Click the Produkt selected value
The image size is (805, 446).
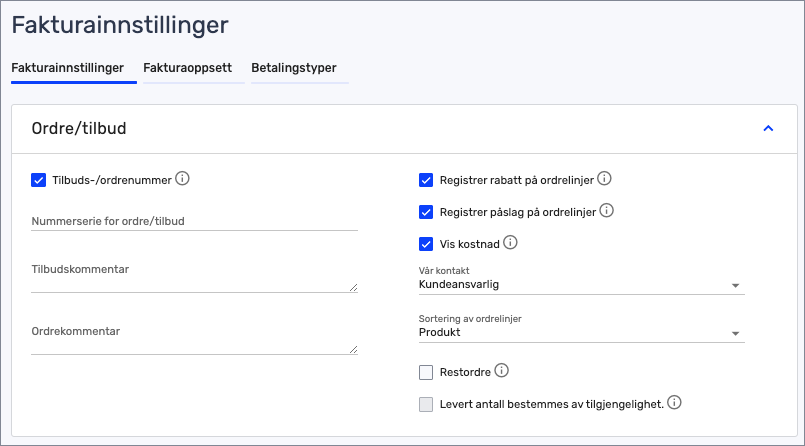tap(439, 332)
